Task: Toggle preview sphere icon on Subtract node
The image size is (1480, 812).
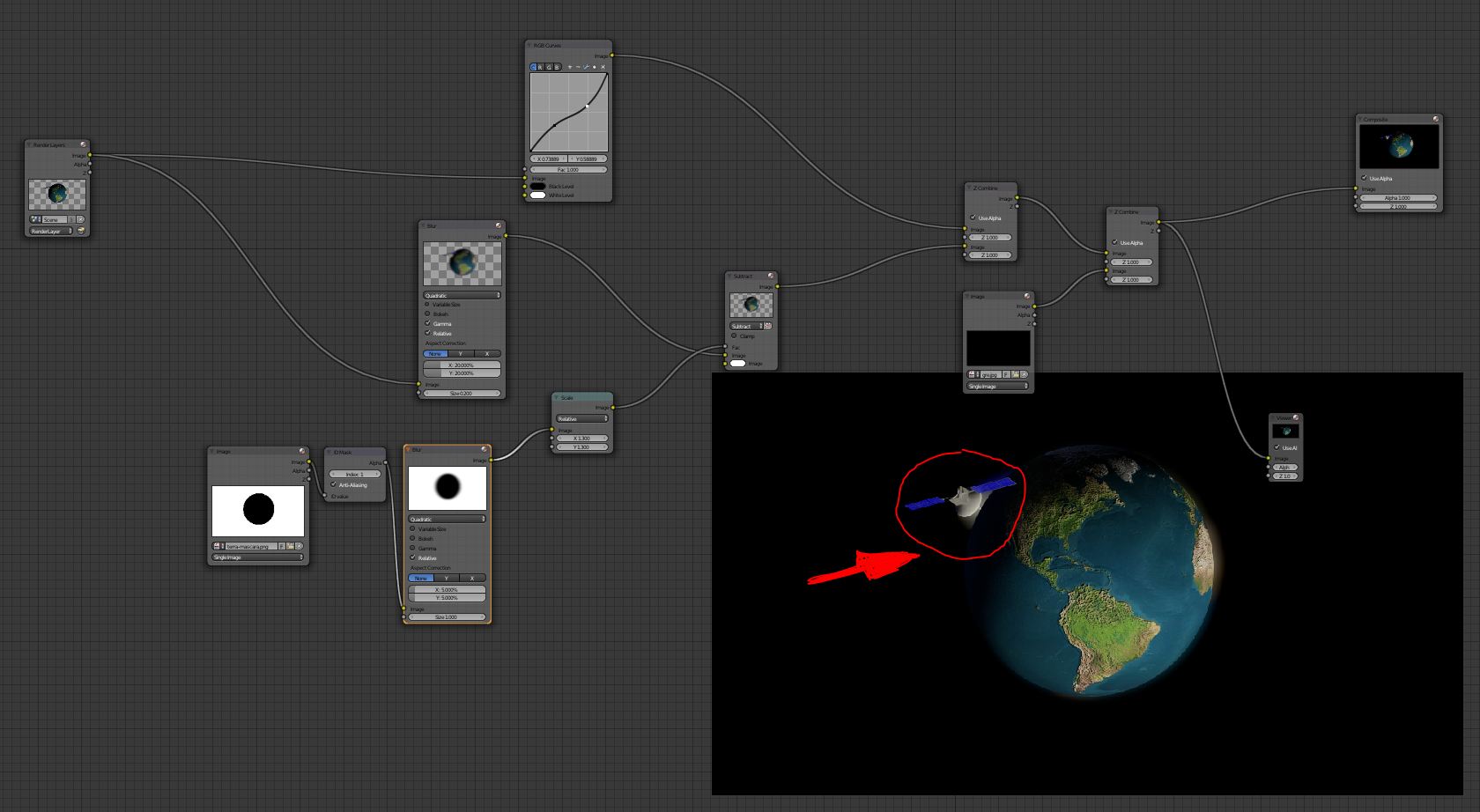Action: click(770, 276)
